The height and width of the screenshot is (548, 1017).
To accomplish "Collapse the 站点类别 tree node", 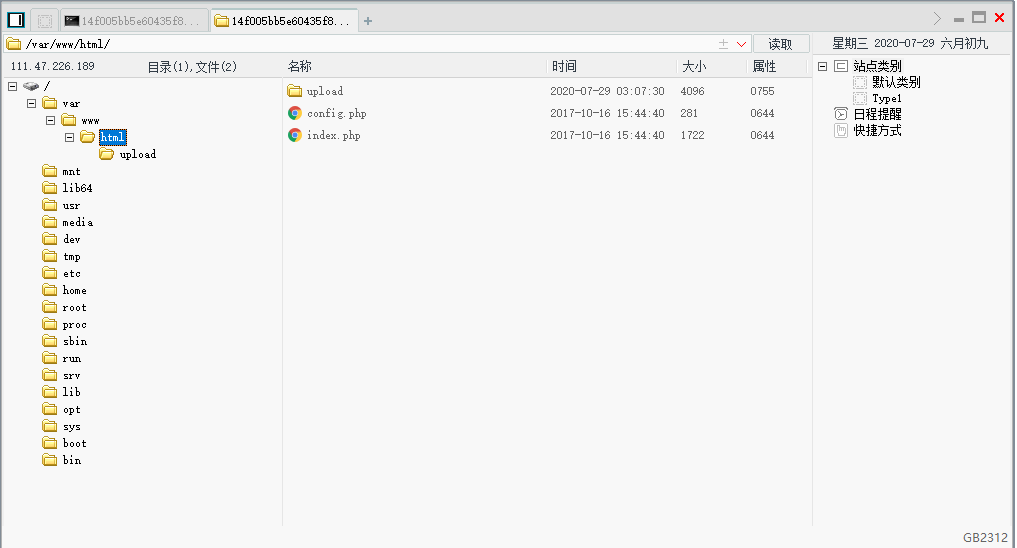I will (x=822, y=66).
